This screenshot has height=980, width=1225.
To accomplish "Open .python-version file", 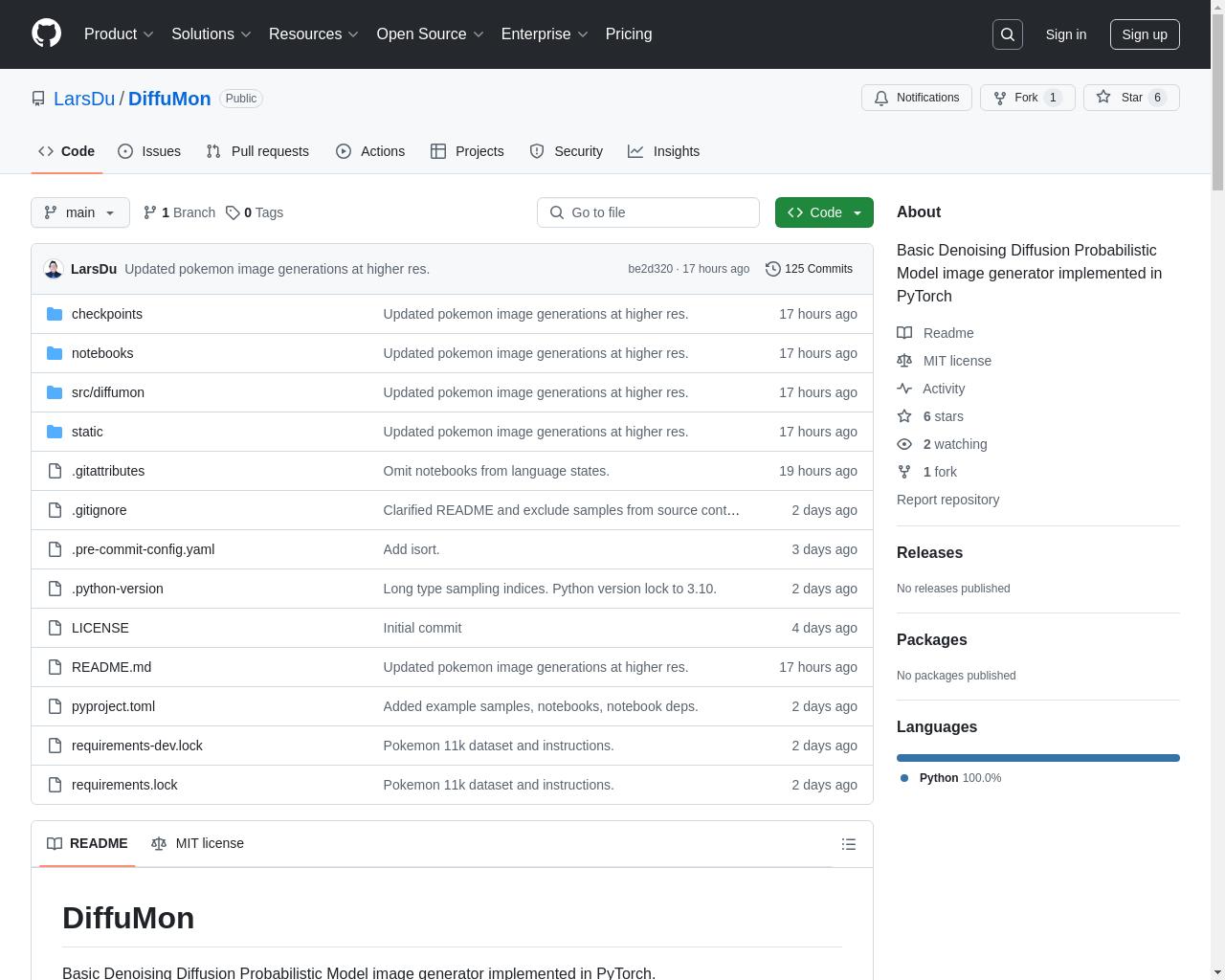I will pyautogui.click(x=117, y=589).
